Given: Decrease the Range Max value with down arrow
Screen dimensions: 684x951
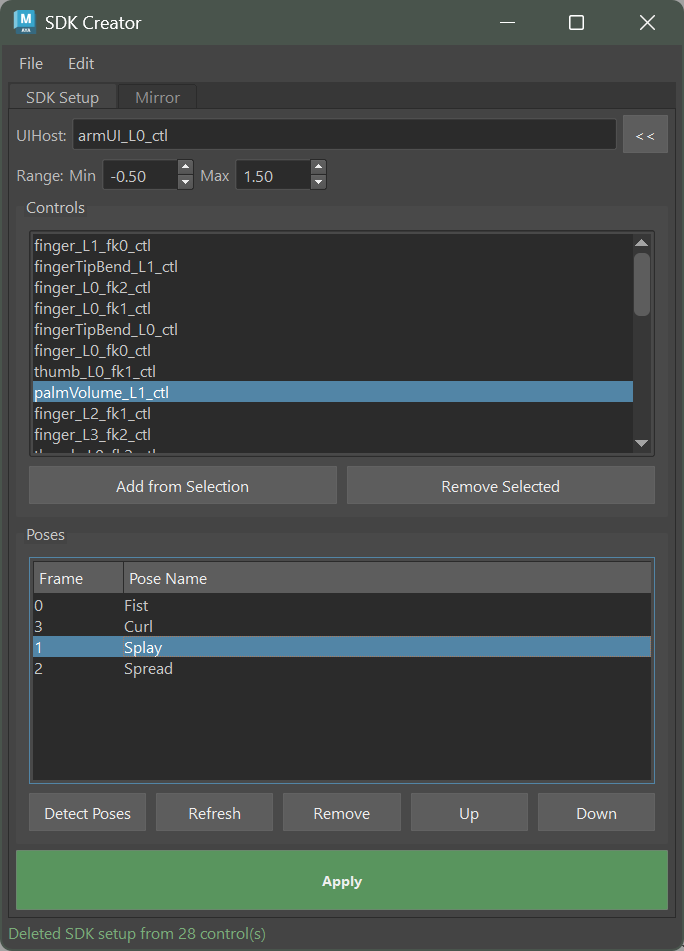Looking at the screenshot, I should (318, 182).
